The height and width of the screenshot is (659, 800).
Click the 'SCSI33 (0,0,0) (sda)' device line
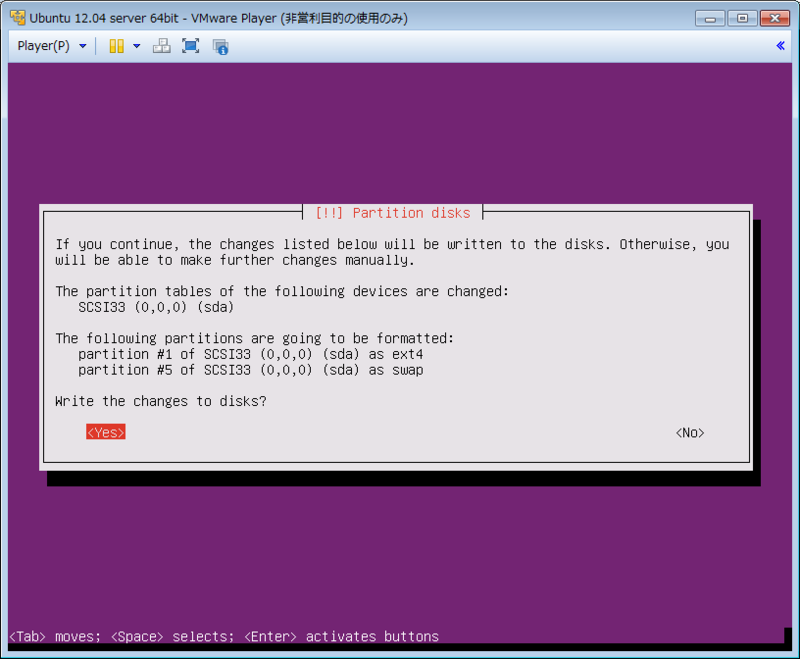click(156, 307)
